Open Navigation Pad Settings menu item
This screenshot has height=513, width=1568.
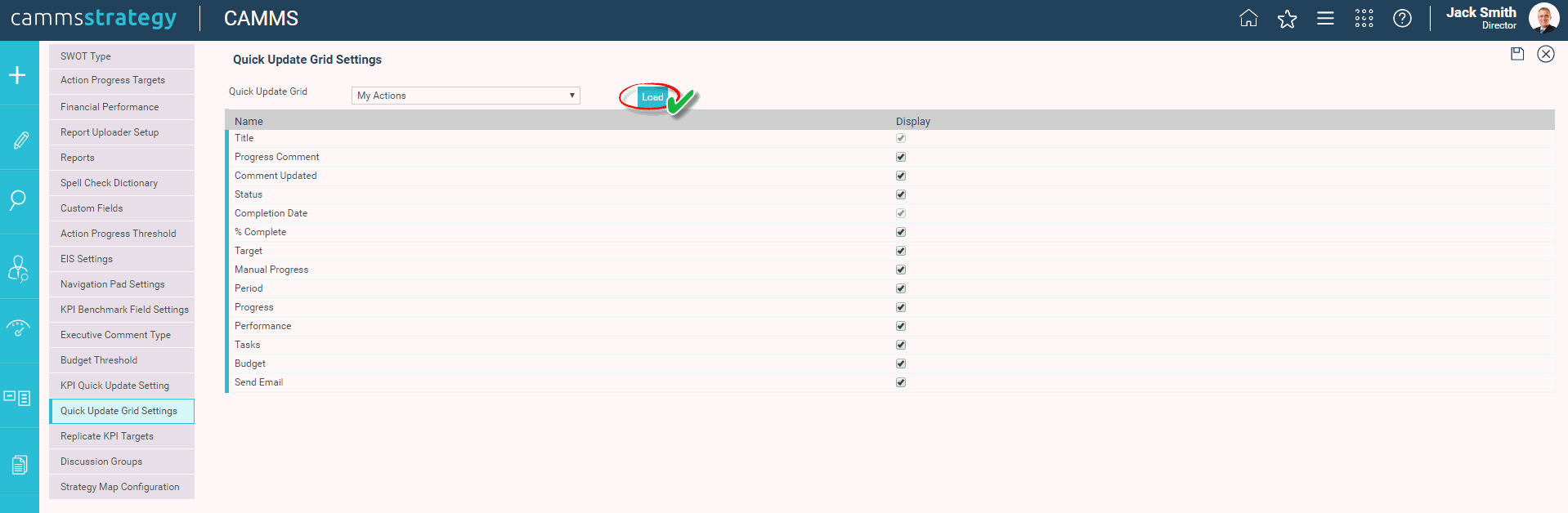[x=122, y=284]
